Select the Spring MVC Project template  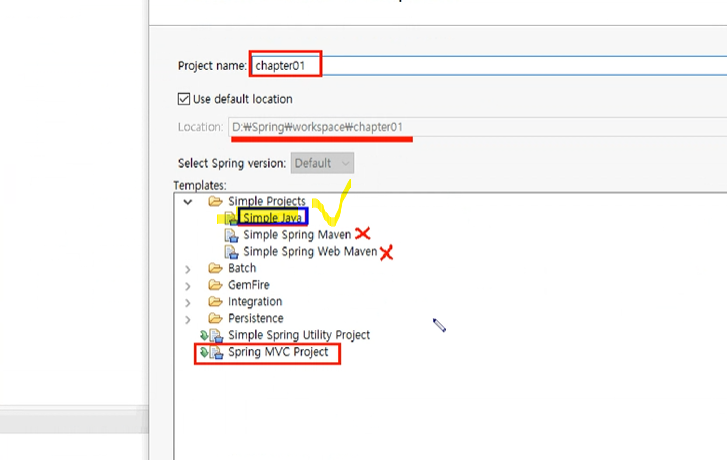click(x=278, y=352)
